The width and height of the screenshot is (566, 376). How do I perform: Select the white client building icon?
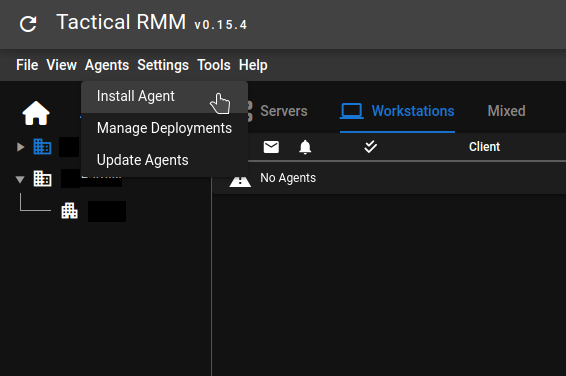tap(42, 179)
